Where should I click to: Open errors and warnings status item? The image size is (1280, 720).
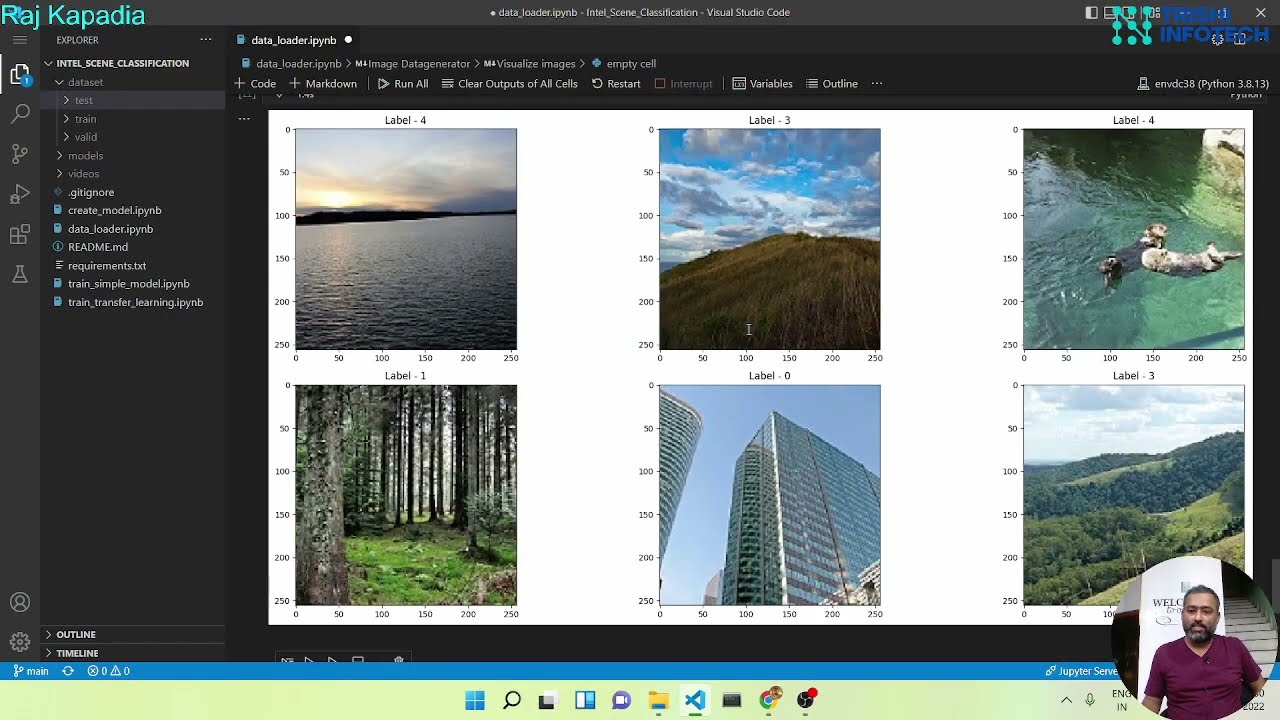[x=108, y=671]
